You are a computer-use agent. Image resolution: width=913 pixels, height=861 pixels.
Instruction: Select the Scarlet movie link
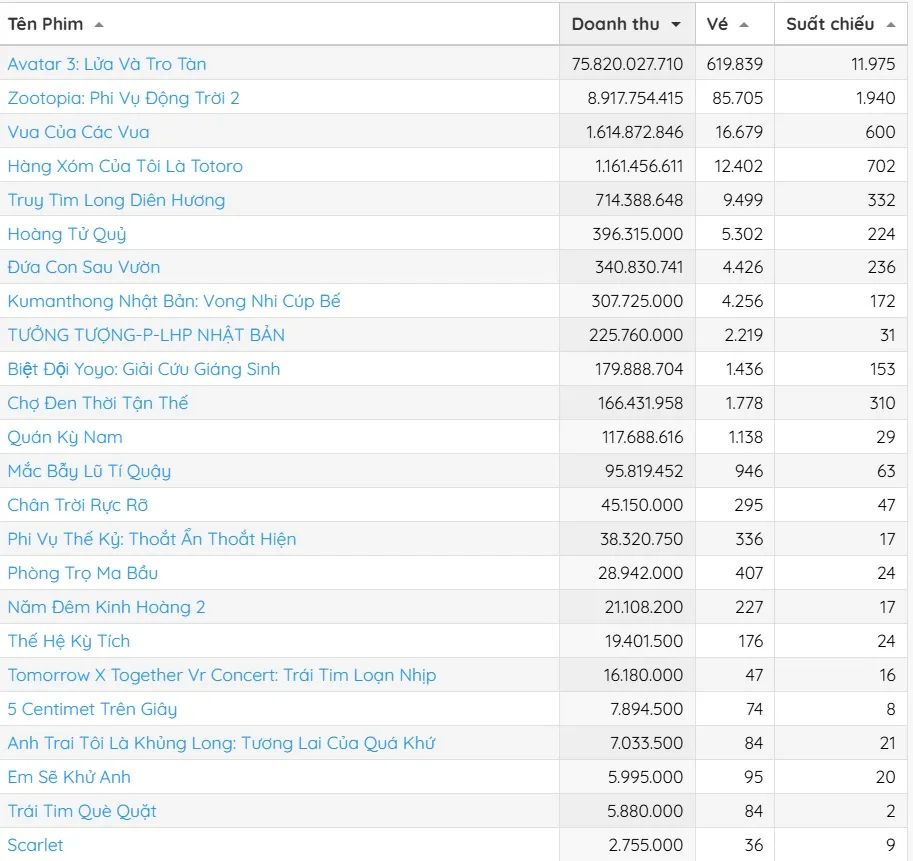point(35,845)
